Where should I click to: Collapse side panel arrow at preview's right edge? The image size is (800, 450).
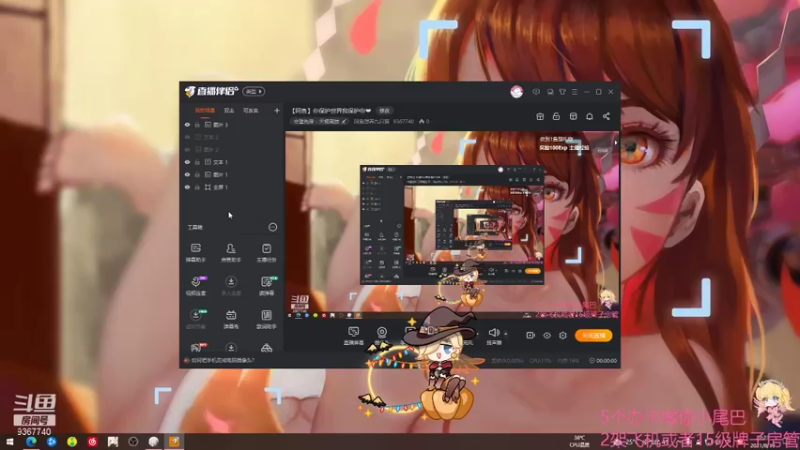coord(616,143)
